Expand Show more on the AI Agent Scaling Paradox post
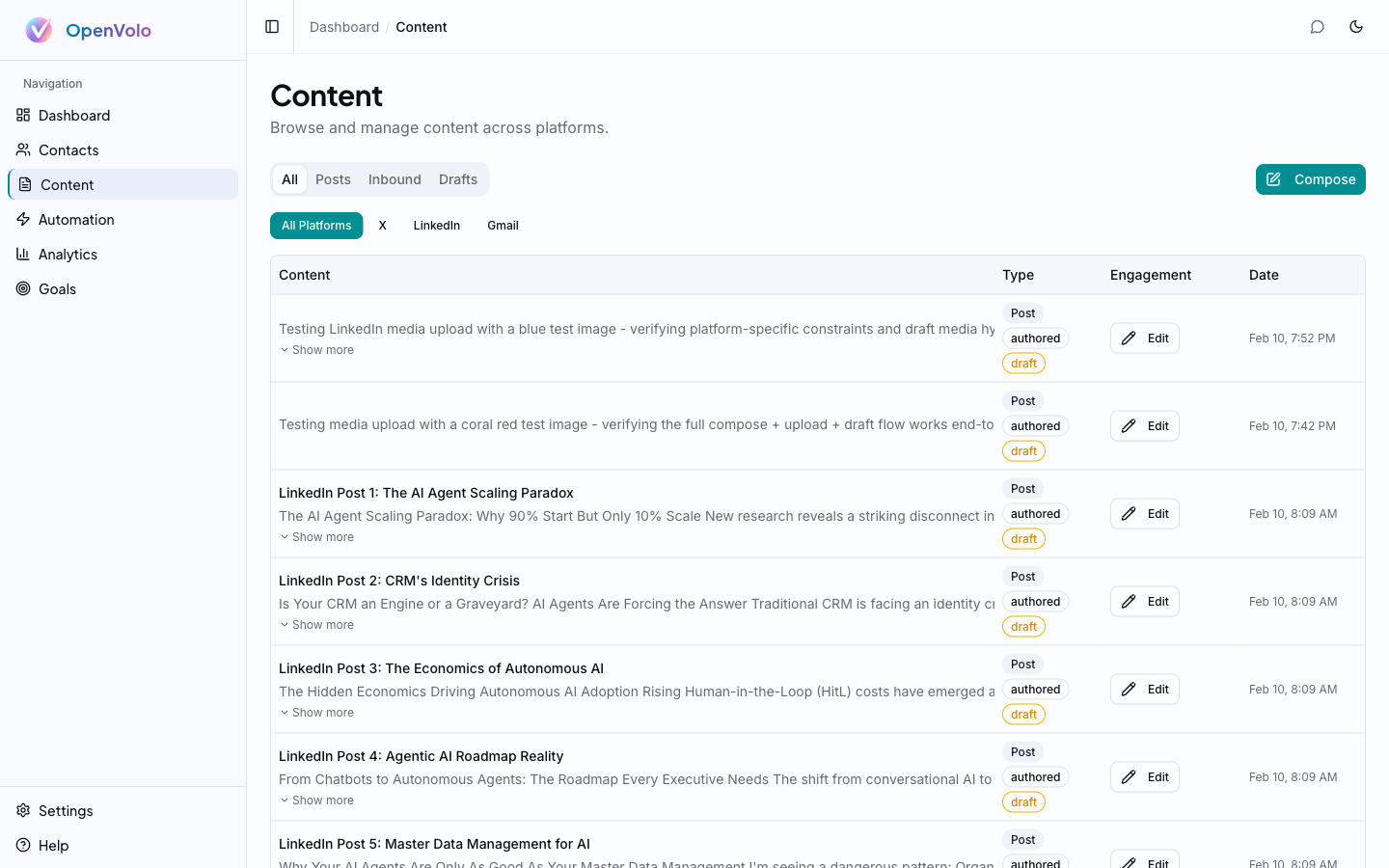Viewport: 1389px width, 868px height. [316, 536]
